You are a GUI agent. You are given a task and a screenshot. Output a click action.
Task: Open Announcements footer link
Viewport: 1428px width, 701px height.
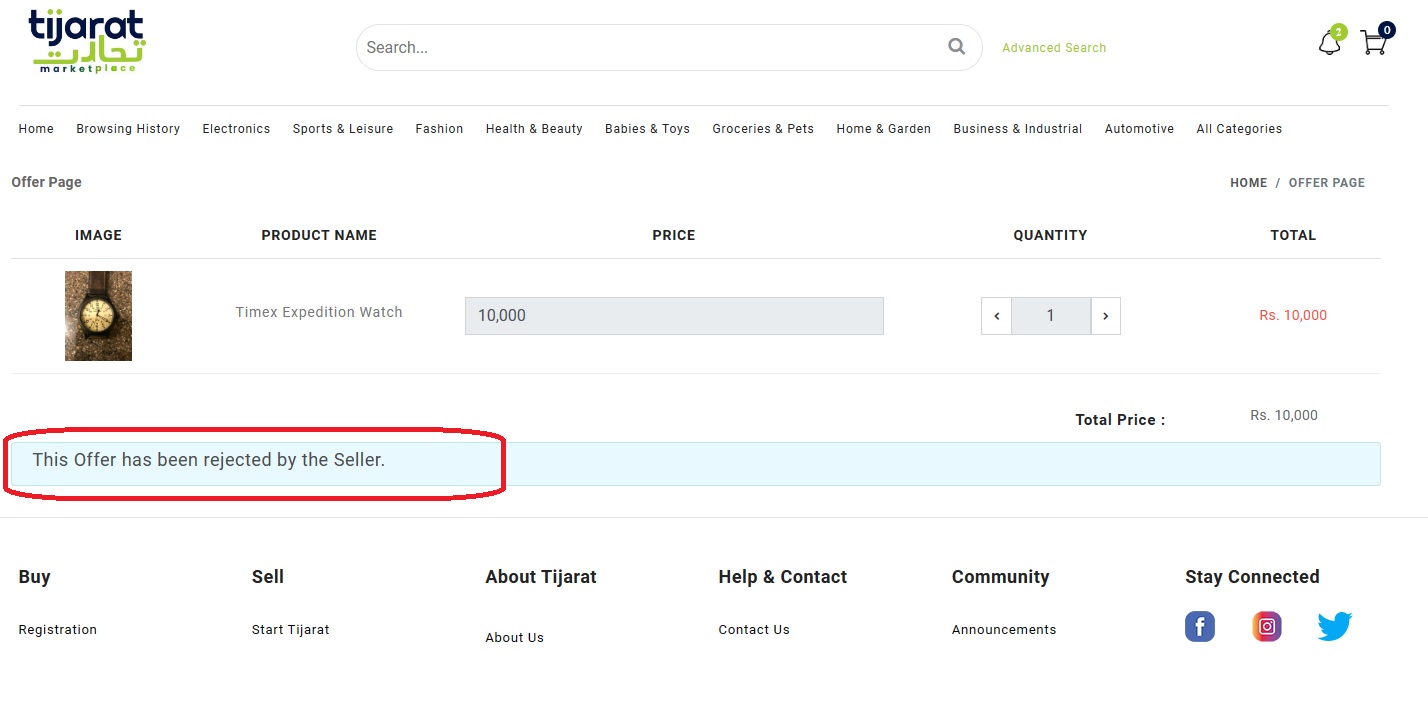1004,630
